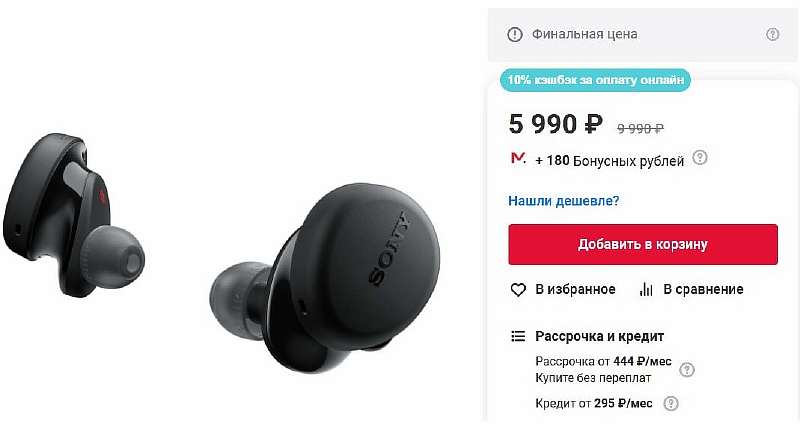Image resolution: width=800 pixels, height=443 pixels.
Task: Add product via Добавить в корзину button
Action: click(x=643, y=244)
